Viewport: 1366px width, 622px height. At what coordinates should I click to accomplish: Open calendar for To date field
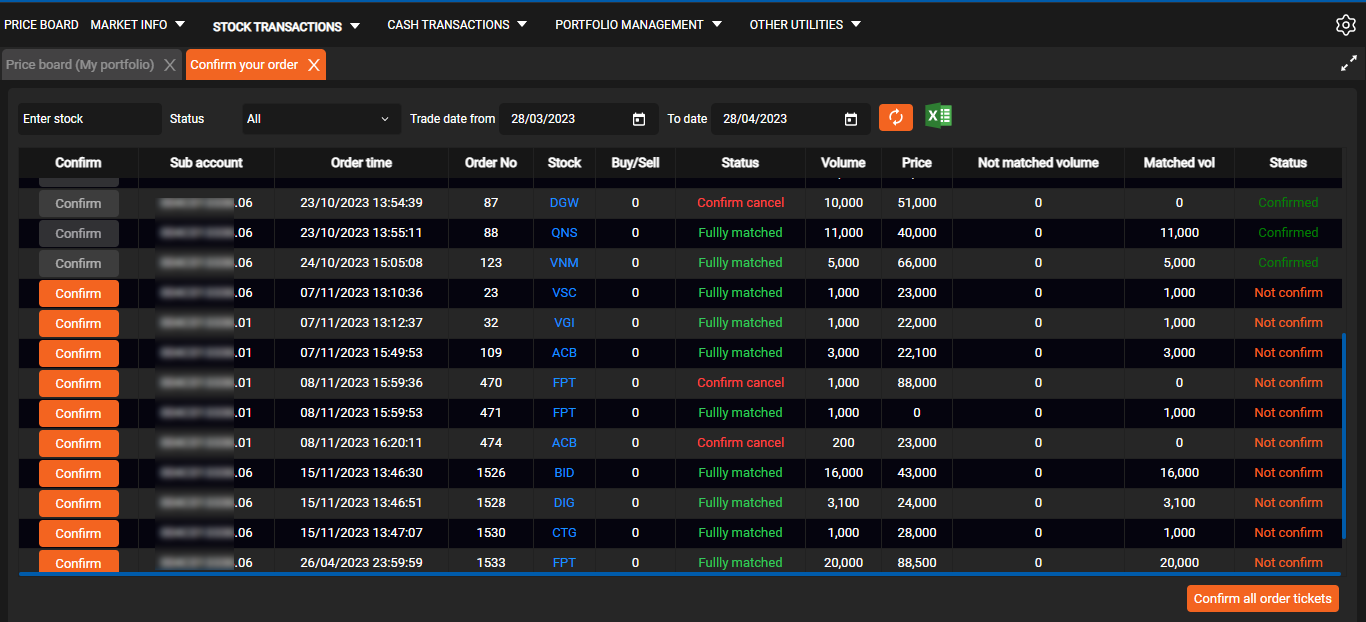tap(851, 119)
